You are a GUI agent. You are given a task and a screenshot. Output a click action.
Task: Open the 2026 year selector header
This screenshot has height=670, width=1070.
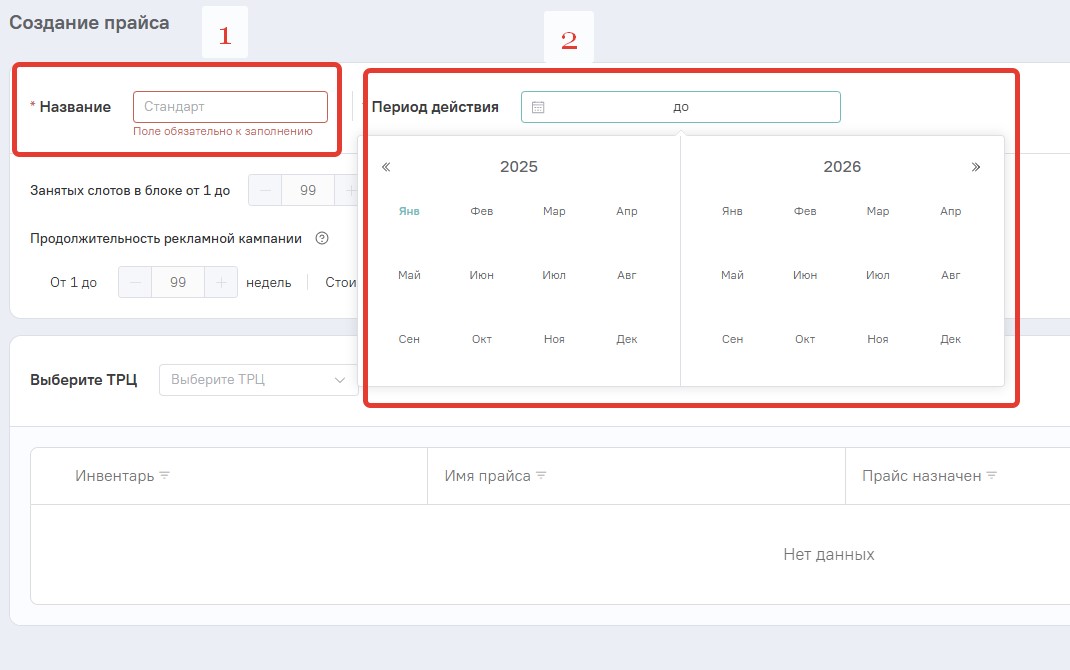842,167
